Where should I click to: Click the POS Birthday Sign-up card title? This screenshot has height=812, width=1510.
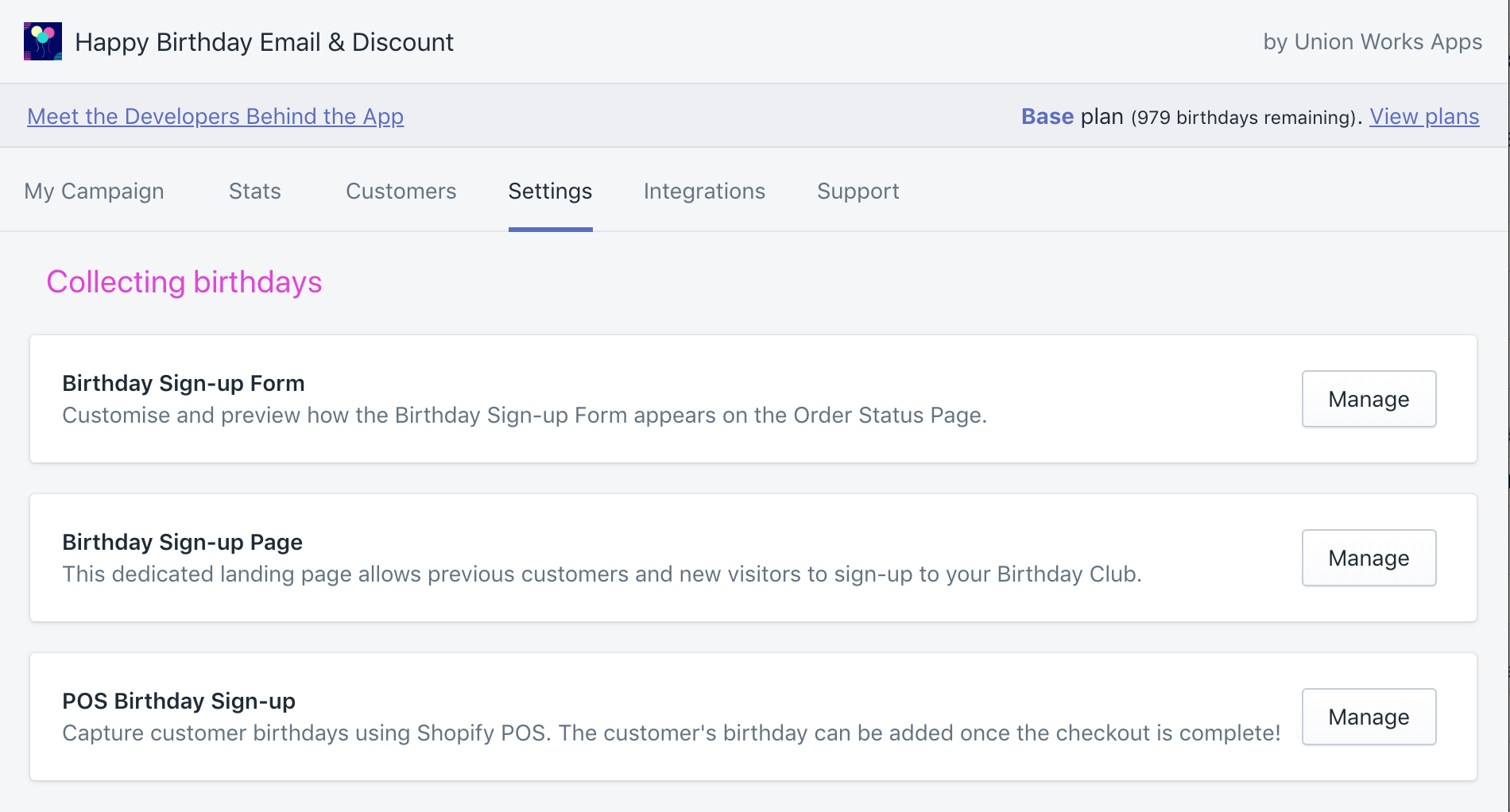(x=178, y=701)
